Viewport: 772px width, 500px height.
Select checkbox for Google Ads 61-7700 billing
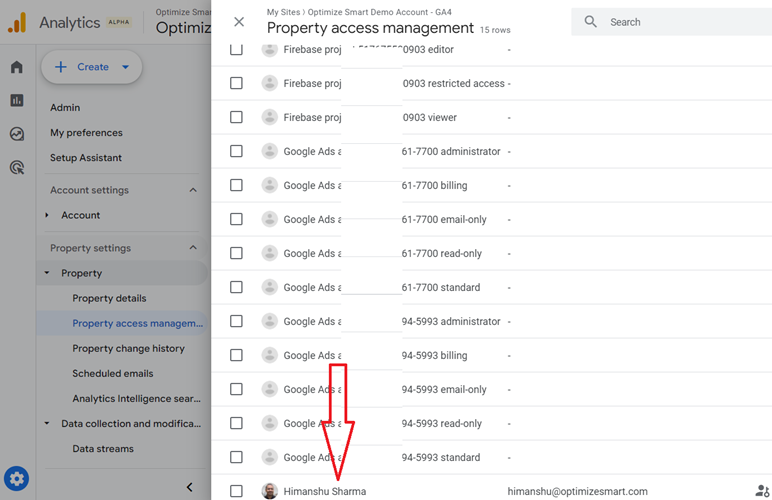(236, 185)
